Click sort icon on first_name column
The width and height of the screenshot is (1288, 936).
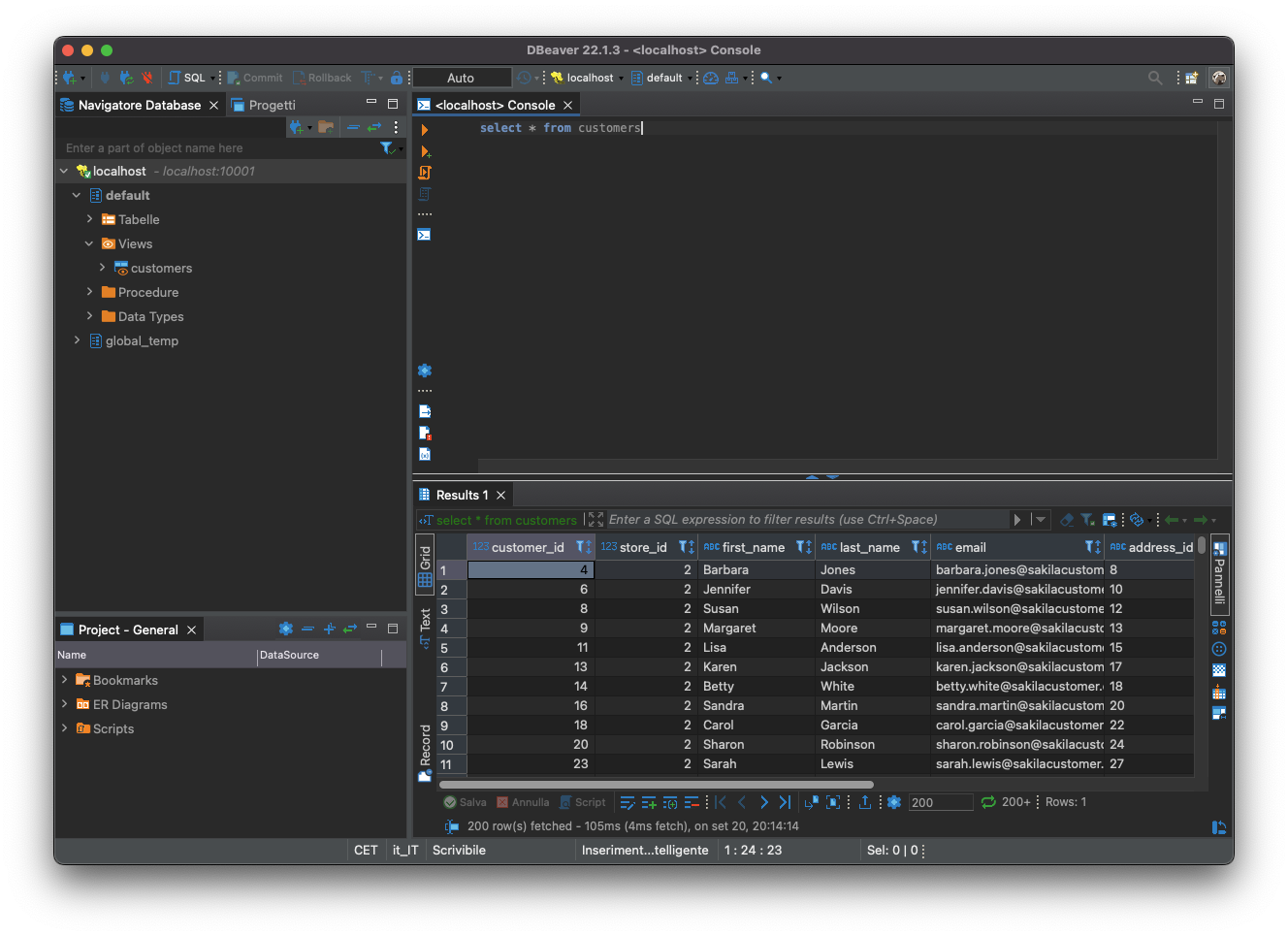pyautogui.click(x=804, y=547)
